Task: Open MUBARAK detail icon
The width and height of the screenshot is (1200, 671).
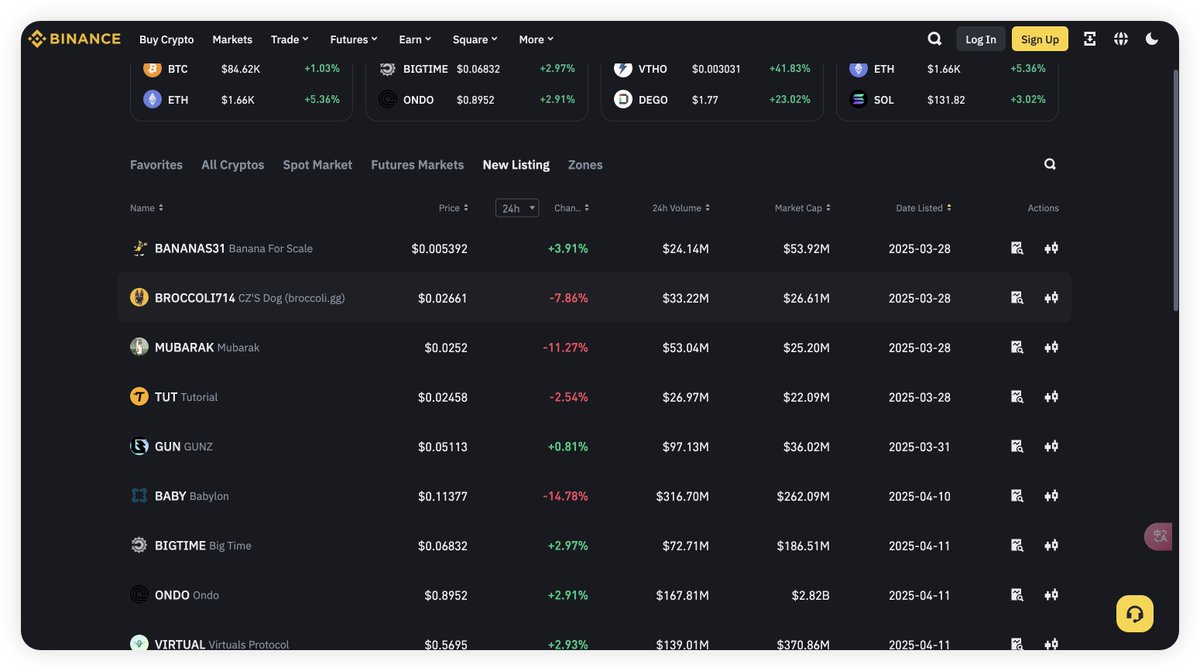Action: [x=1017, y=347]
